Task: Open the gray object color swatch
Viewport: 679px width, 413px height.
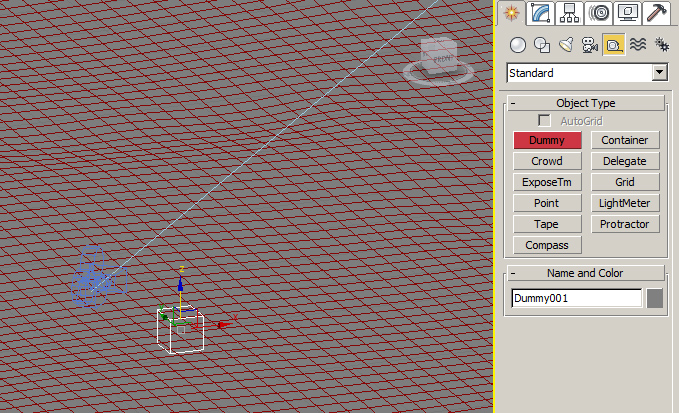Action: [x=655, y=298]
